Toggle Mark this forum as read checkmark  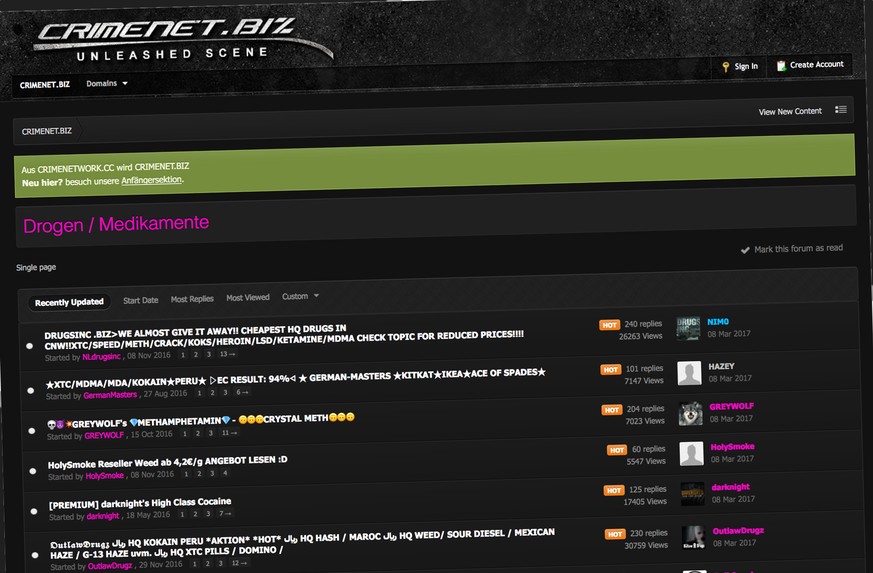[x=745, y=250]
